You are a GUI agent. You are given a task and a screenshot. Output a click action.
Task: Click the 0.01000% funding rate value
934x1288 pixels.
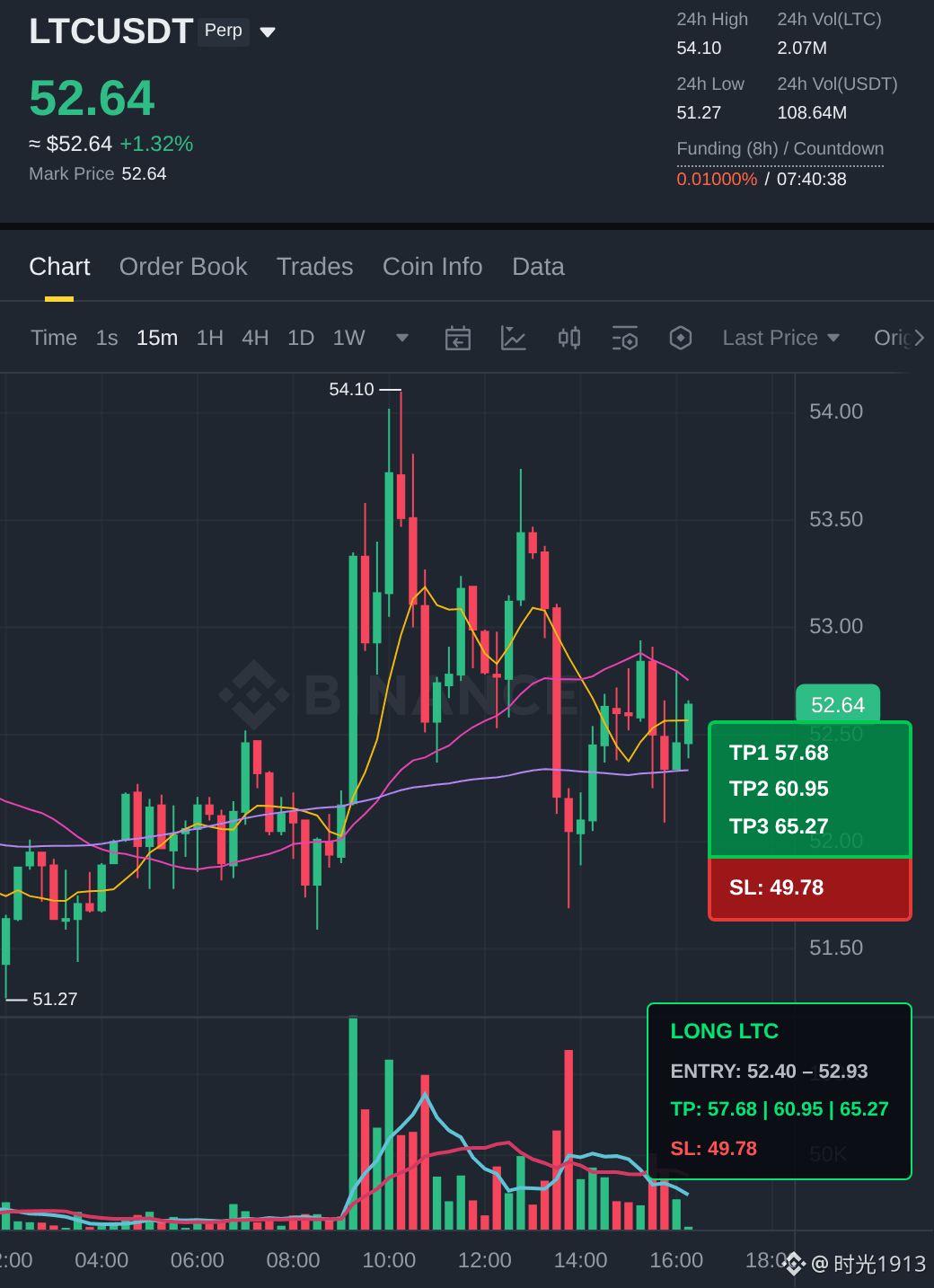717,179
